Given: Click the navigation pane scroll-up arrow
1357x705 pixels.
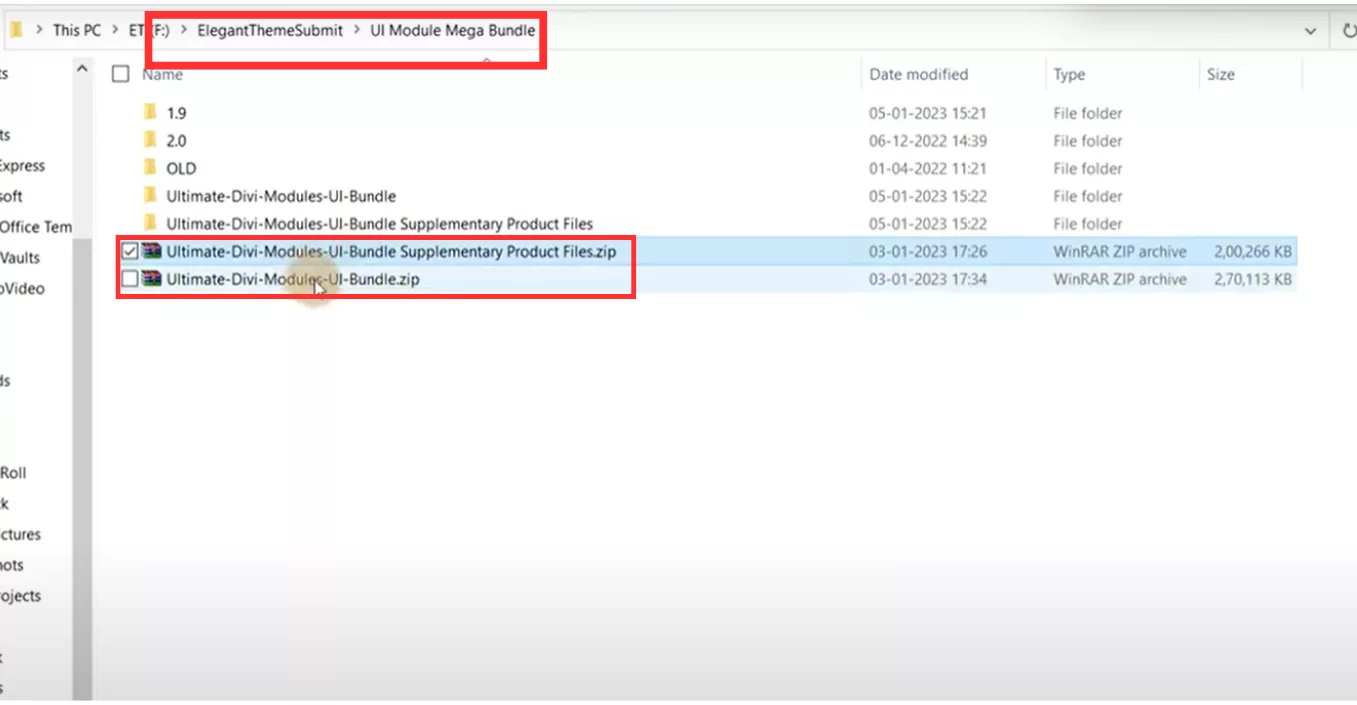Looking at the screenshot, I should pos(82,69).
